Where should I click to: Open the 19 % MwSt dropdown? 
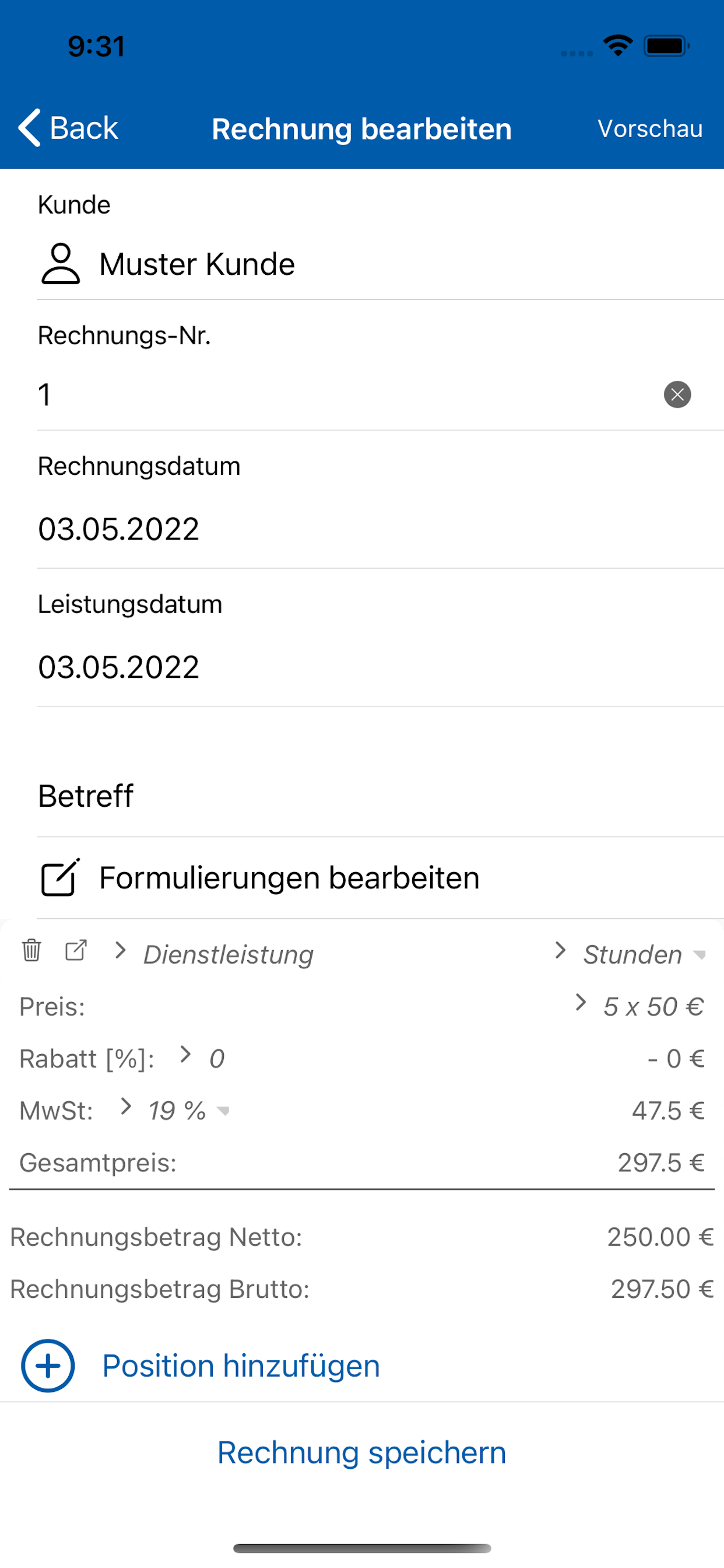pyautogui.click(x=189, y=1111)
